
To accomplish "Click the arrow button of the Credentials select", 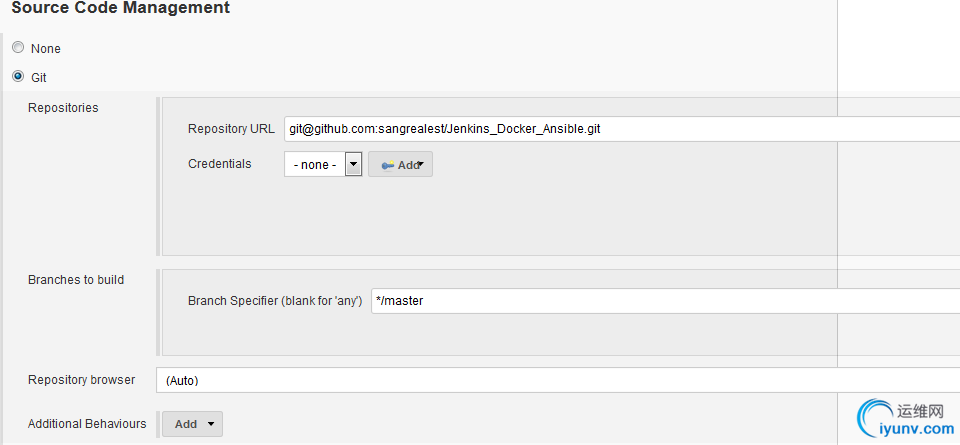I will click(354, 164).
